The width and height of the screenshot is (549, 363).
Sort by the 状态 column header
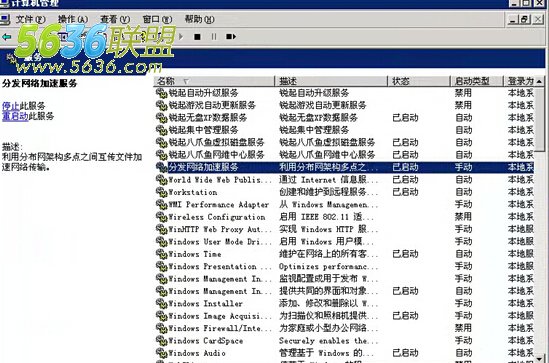(x=419, y=81)
